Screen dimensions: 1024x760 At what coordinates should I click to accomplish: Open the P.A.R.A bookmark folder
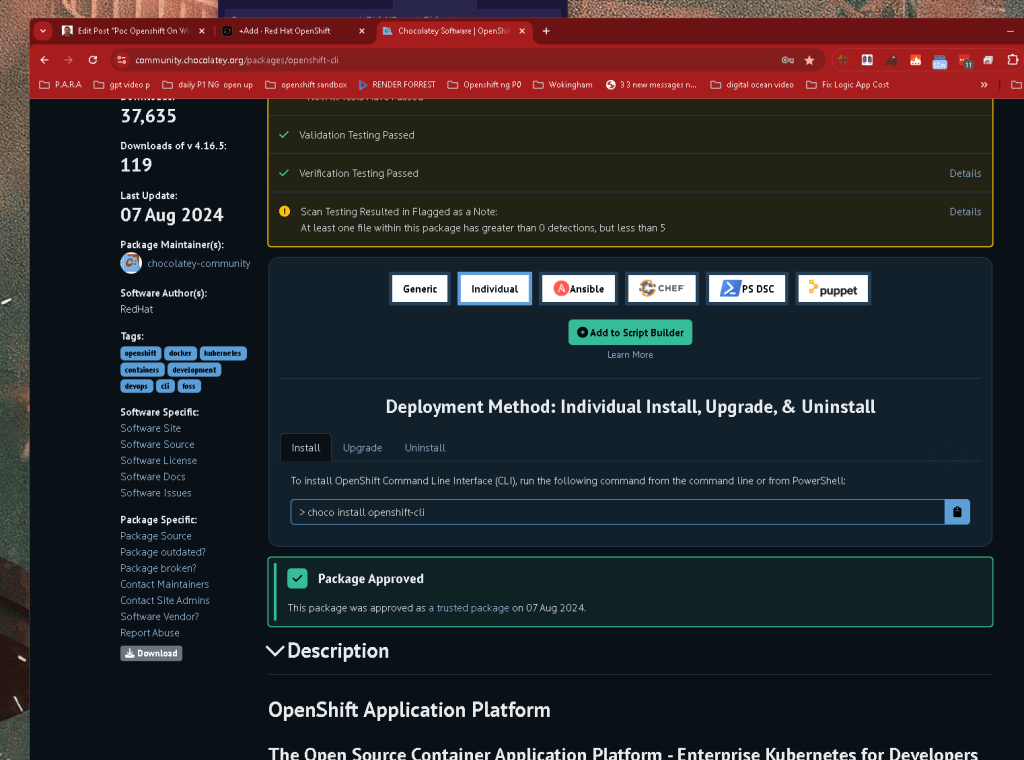60,85
